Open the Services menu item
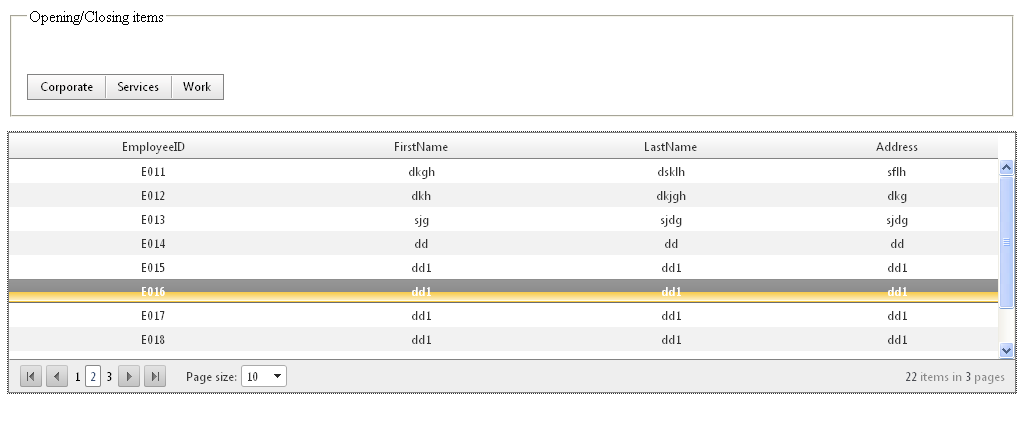 [138, 87]
